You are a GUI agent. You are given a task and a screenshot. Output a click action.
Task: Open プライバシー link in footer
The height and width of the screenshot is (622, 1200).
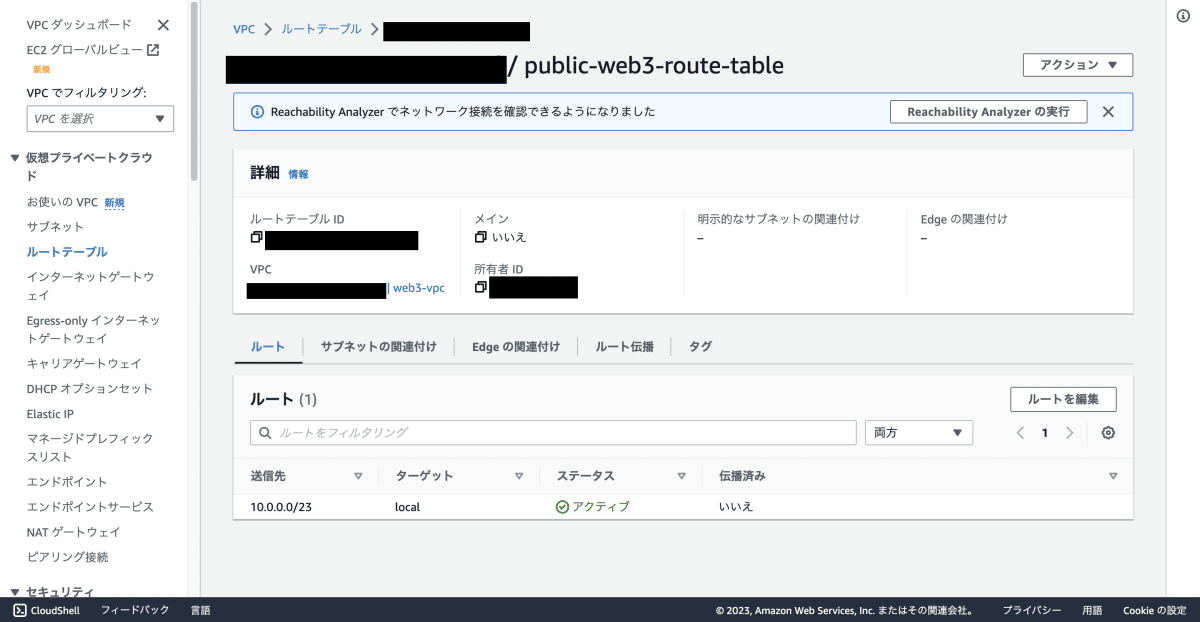pyautogui.click(x=1032, y=610)
